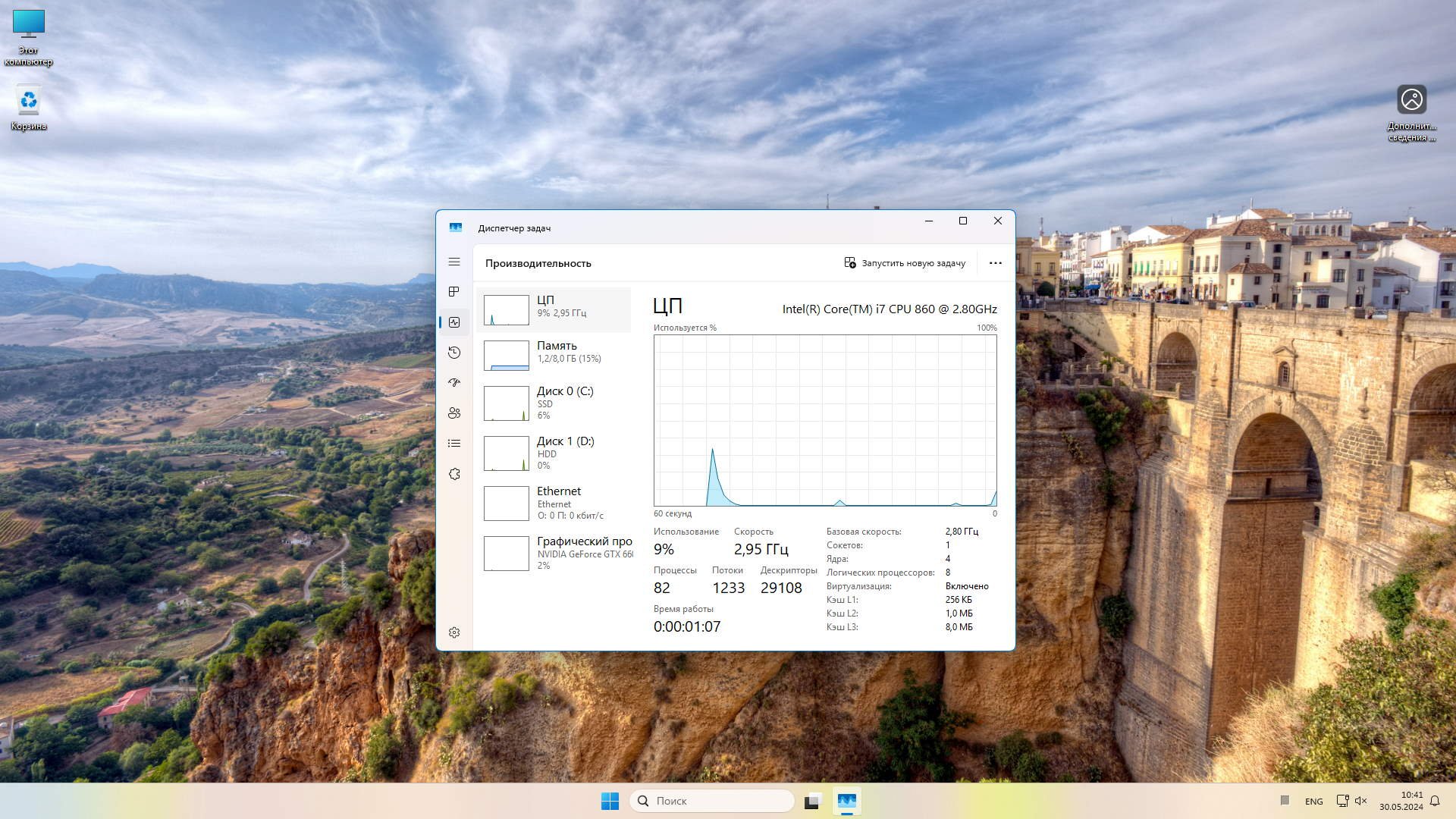1456x819 pixels.
Task: Select the Графический процессор GPU item
Action: tap(555, 552)
